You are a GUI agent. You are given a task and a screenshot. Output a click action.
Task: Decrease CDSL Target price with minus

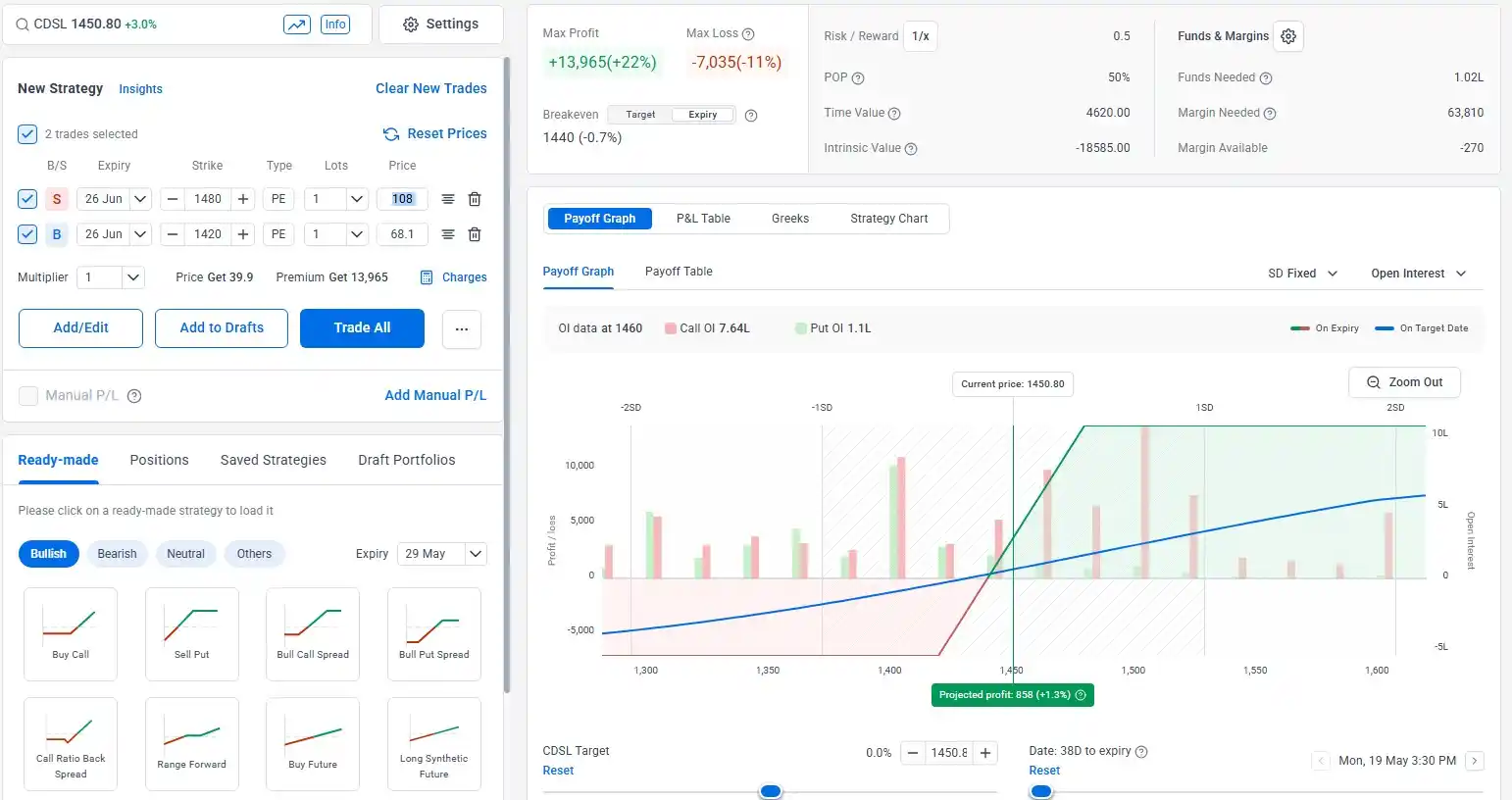pos(913,753)
